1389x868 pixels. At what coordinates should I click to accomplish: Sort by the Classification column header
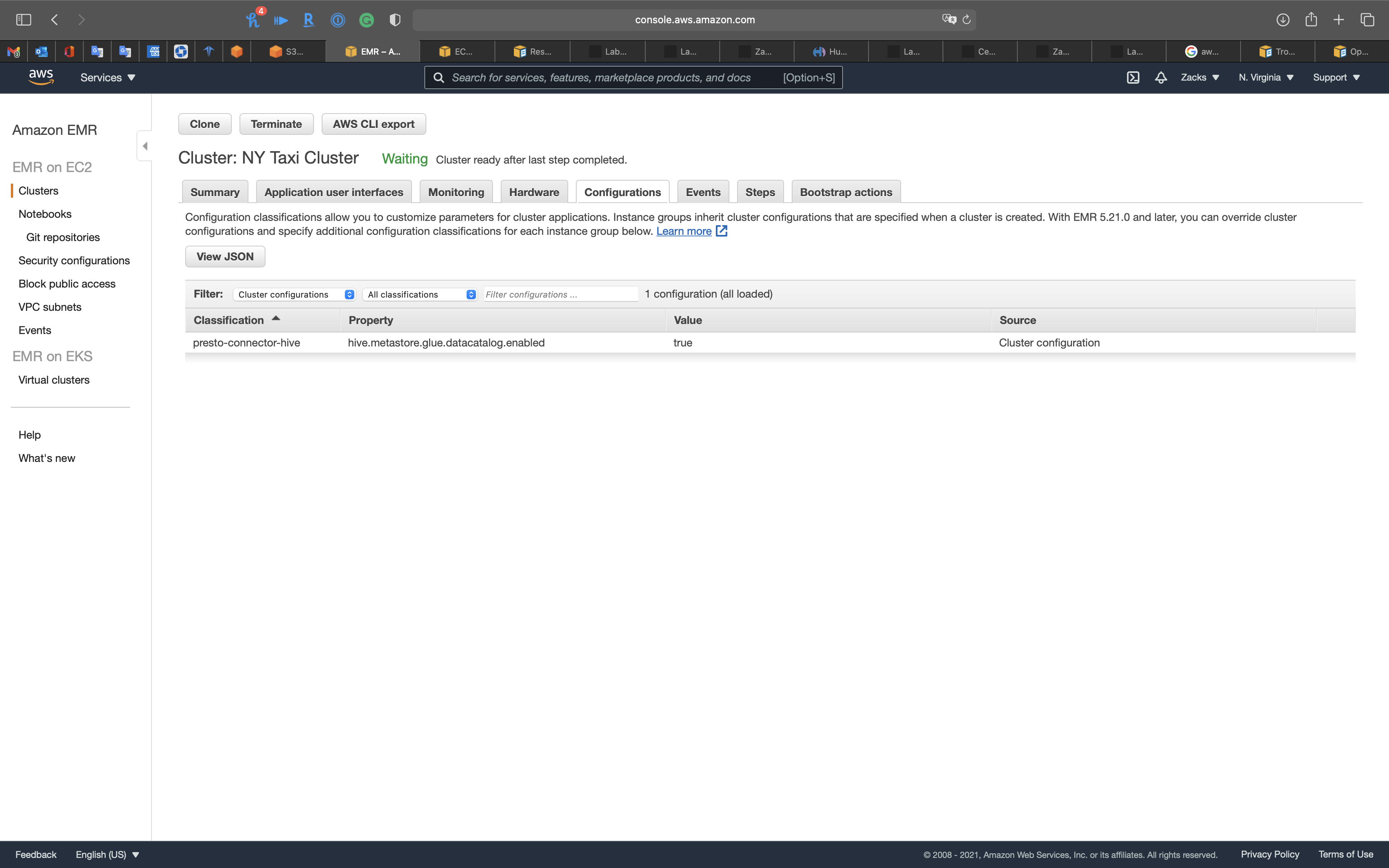(x=229, y=320)
